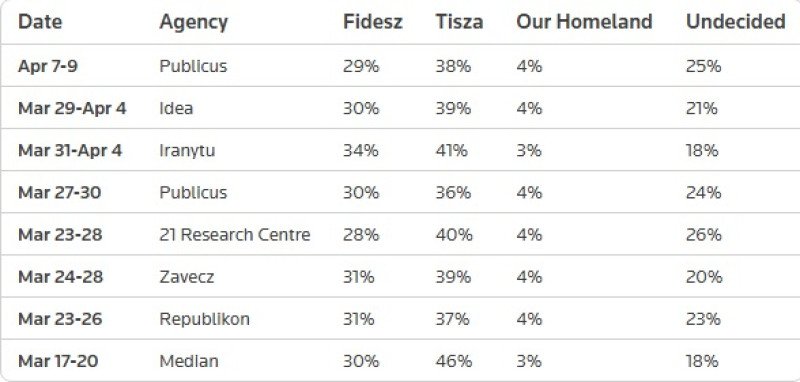
Task: Select the 28% Fidesz value
Action: pyautogui.click(x=361, y=235)
